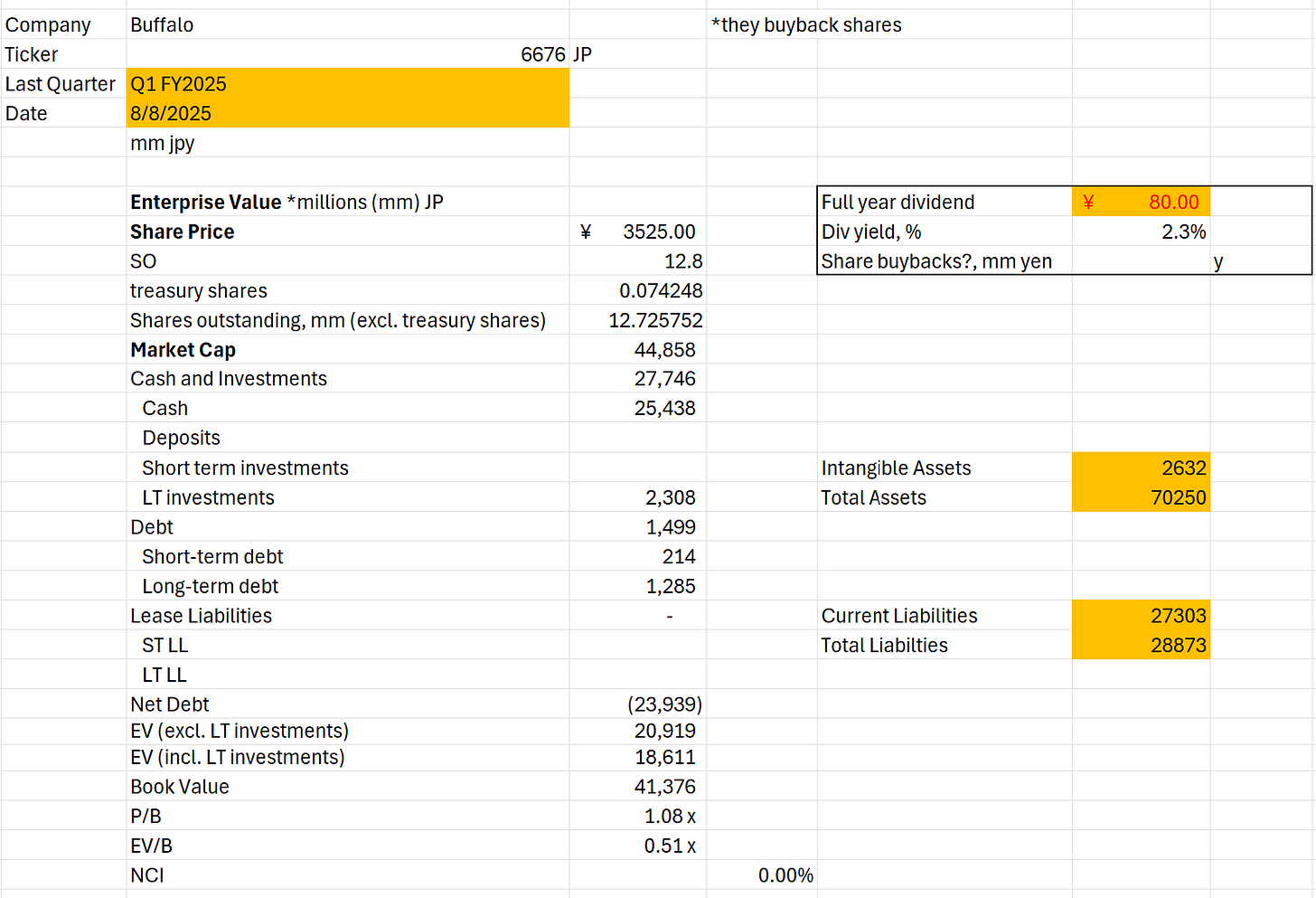
Task: Click the treasury shares value 0.074248
Action: pos(661,290)
